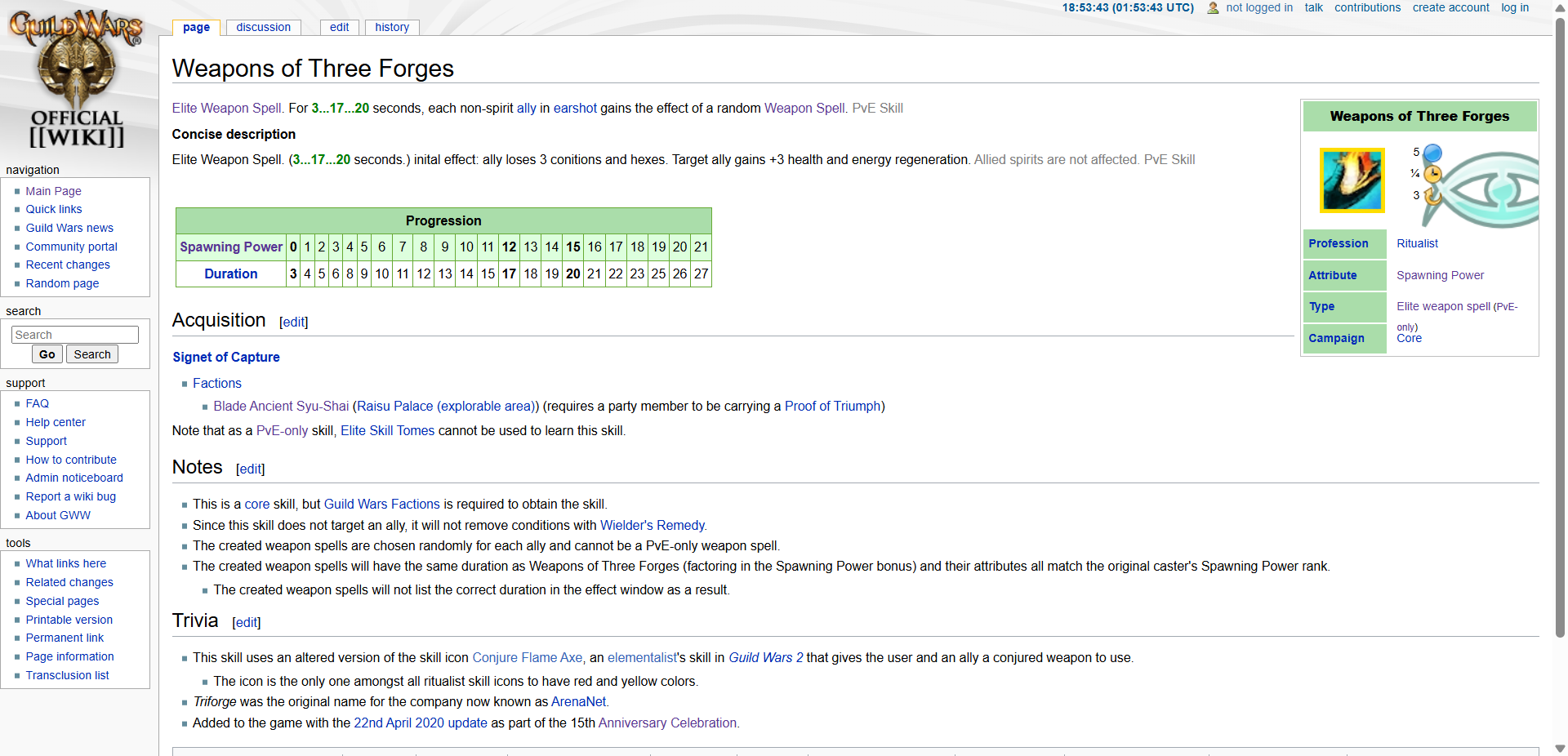Image resolution: width=1568 pixels, height=756 pixels.
Task: Click the Search button under the search field
Action: coord(92,354)
